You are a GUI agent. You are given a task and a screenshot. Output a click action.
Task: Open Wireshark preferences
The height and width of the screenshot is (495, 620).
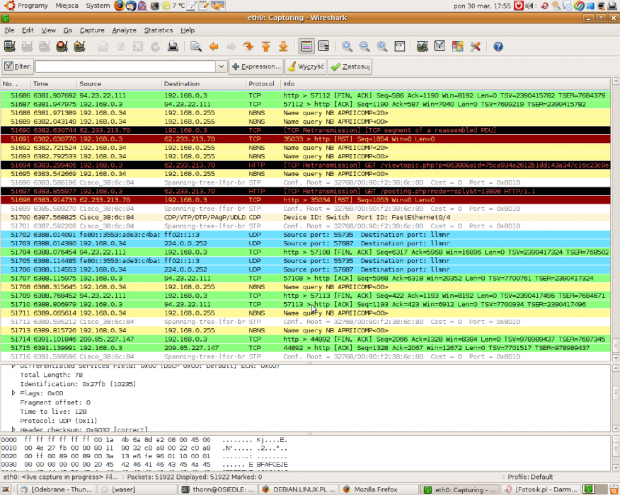(x=475, y=47)
